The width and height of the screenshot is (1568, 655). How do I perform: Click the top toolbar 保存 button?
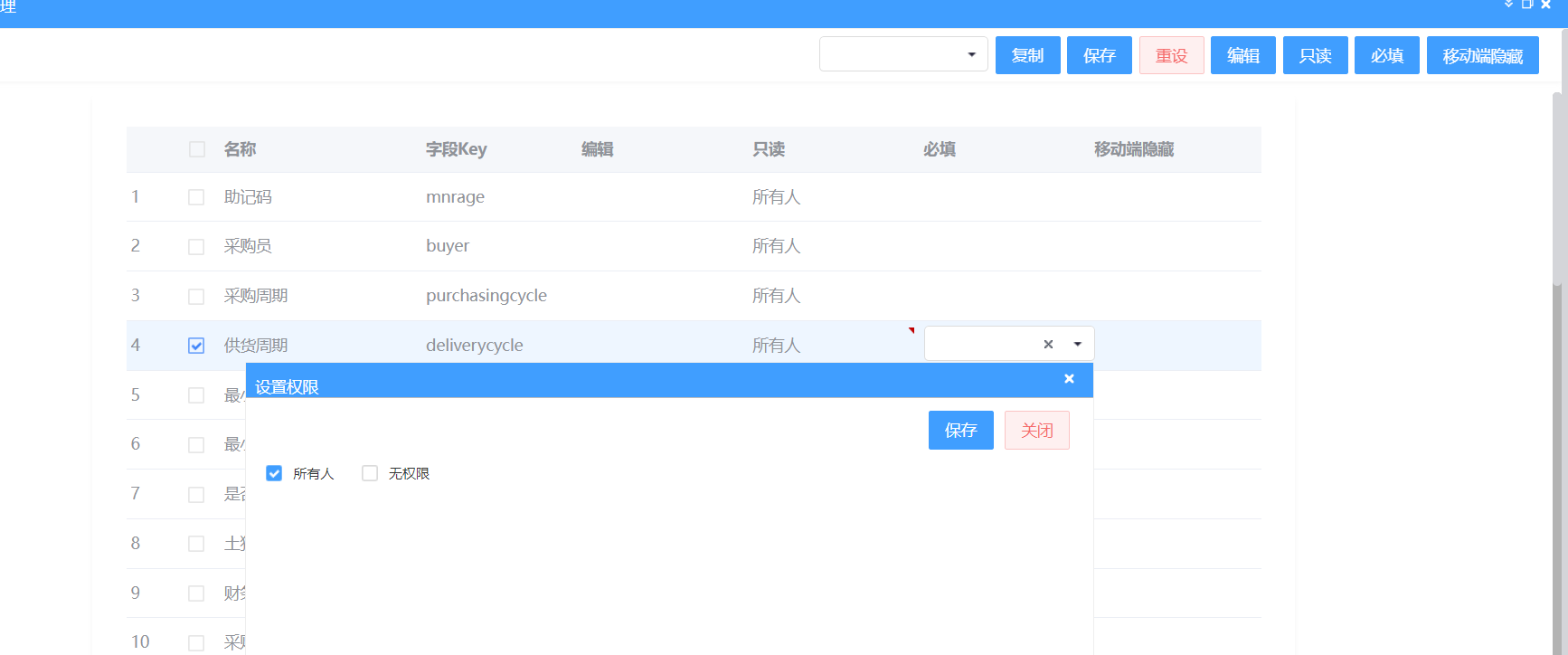[x=1099, y=55]
